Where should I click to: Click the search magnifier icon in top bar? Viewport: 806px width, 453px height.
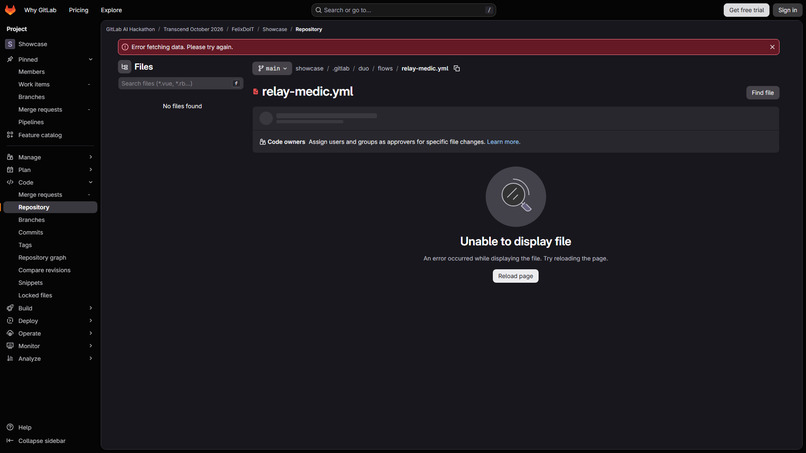coord(318,10)
